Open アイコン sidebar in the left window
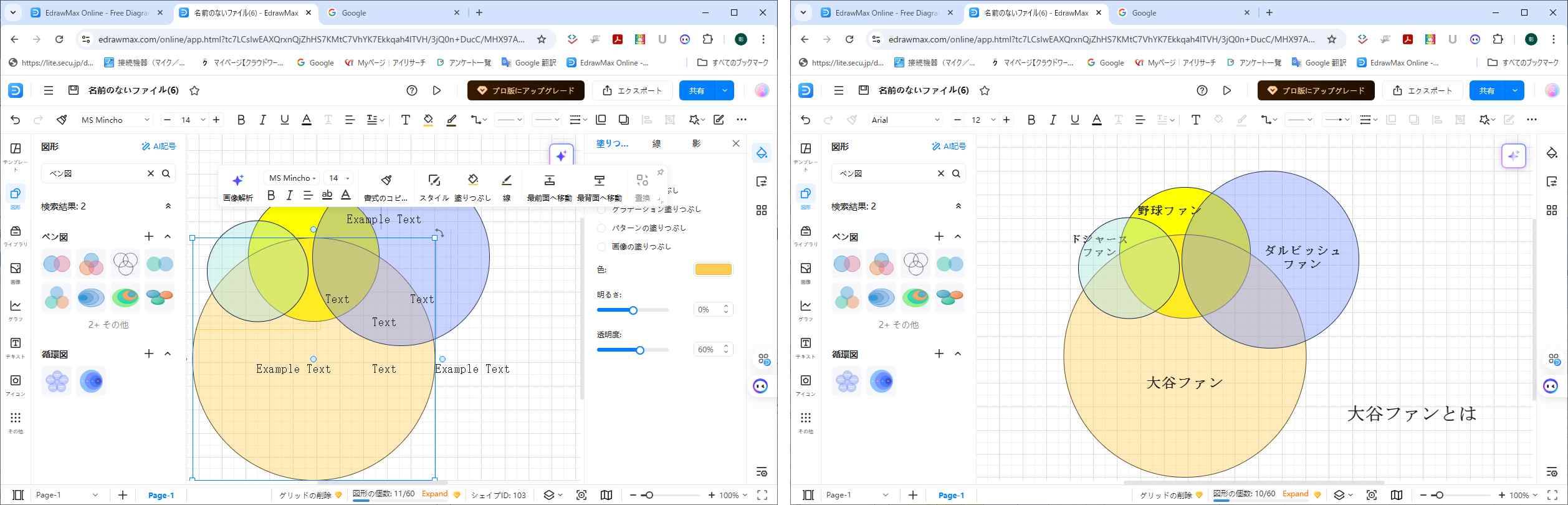Image resolution: width=1568 pixels, height=505 pixels. point(16,385)
